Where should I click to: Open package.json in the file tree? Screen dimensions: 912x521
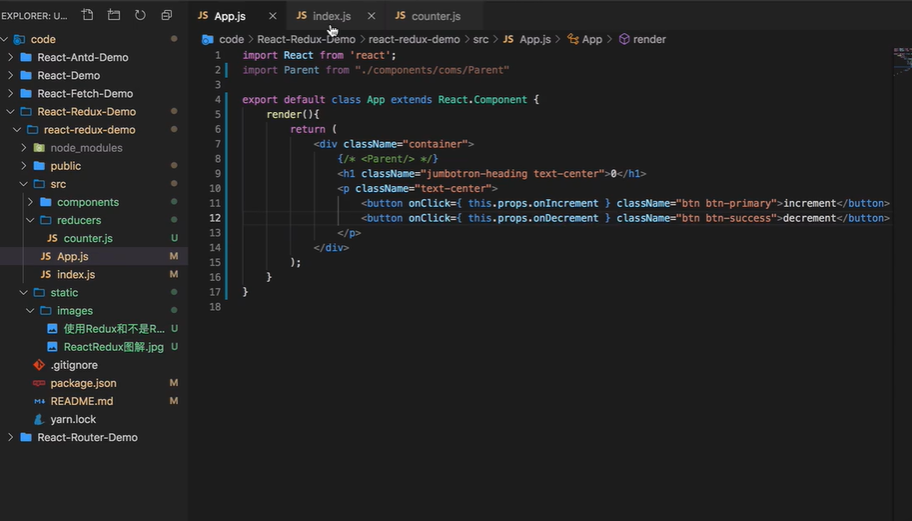(83, 383)
